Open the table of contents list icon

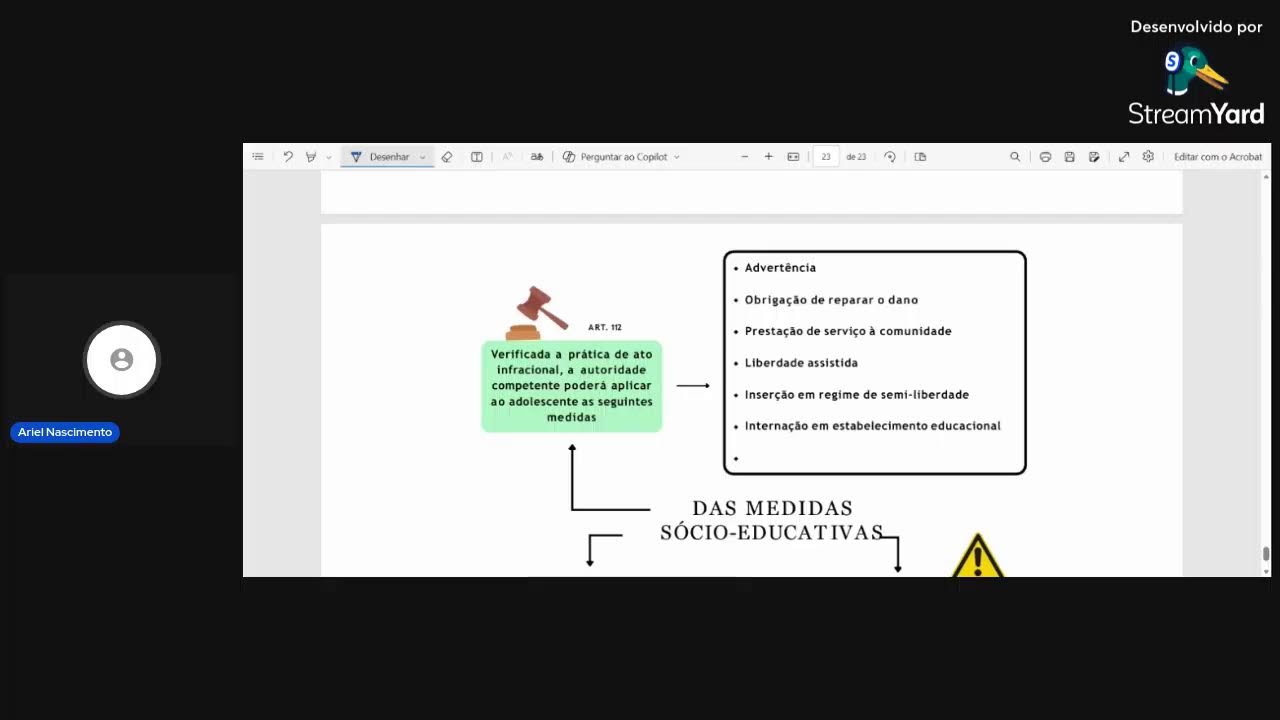pos(258,157)
